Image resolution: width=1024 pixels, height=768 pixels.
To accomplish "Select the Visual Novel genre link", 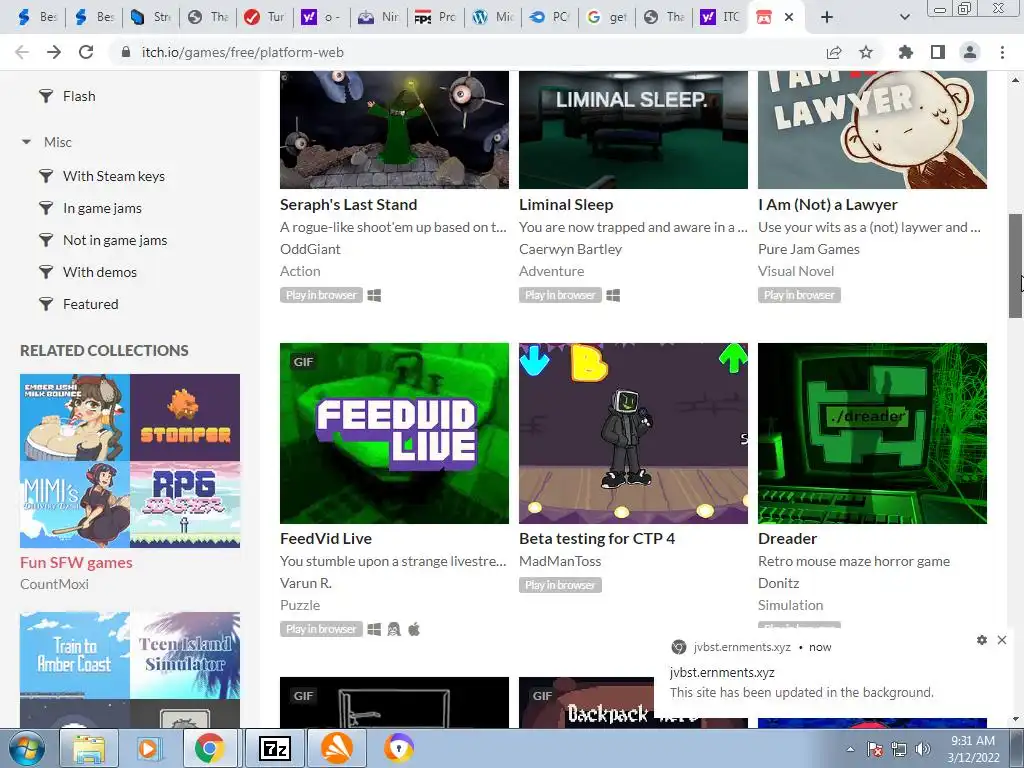I will pos(795,271).
